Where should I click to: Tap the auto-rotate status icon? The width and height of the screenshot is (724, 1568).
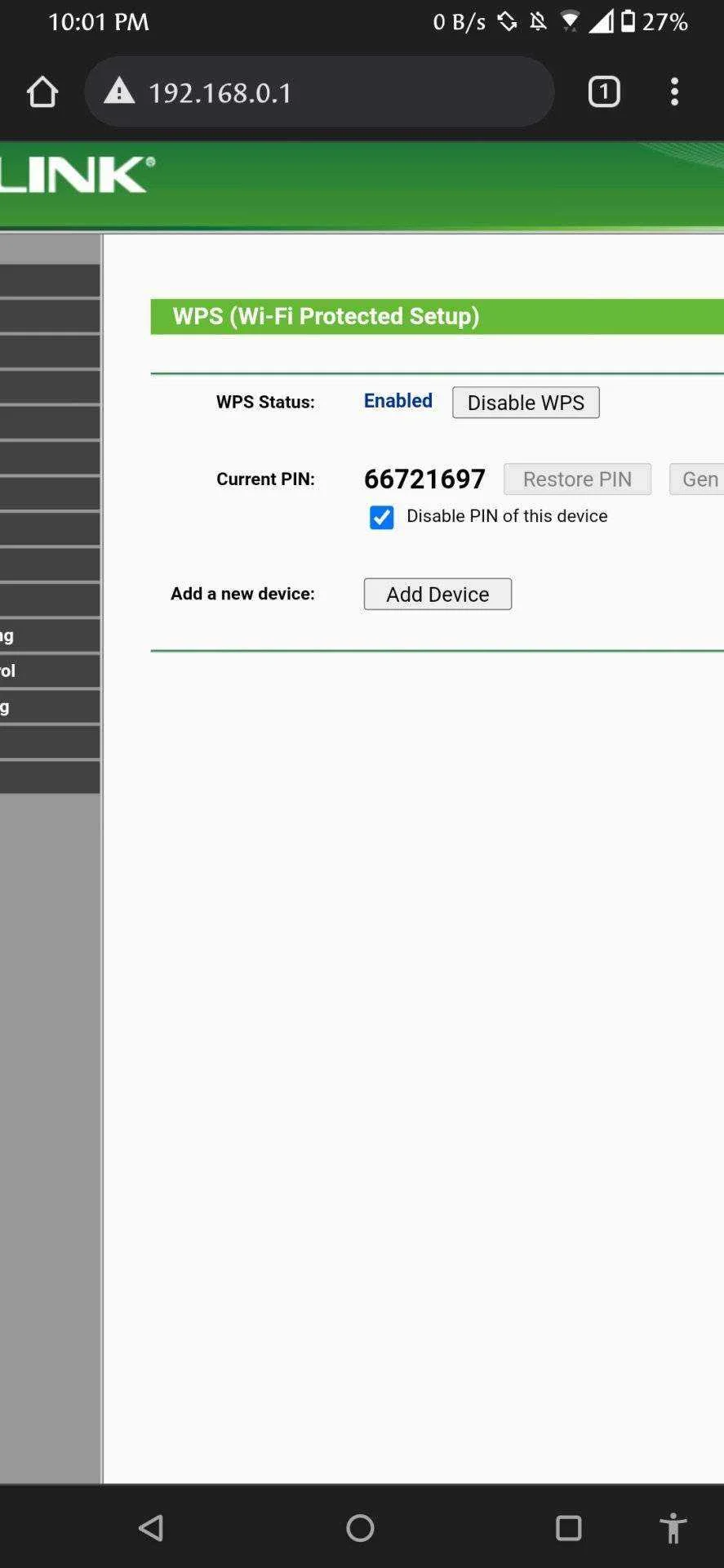507,22
